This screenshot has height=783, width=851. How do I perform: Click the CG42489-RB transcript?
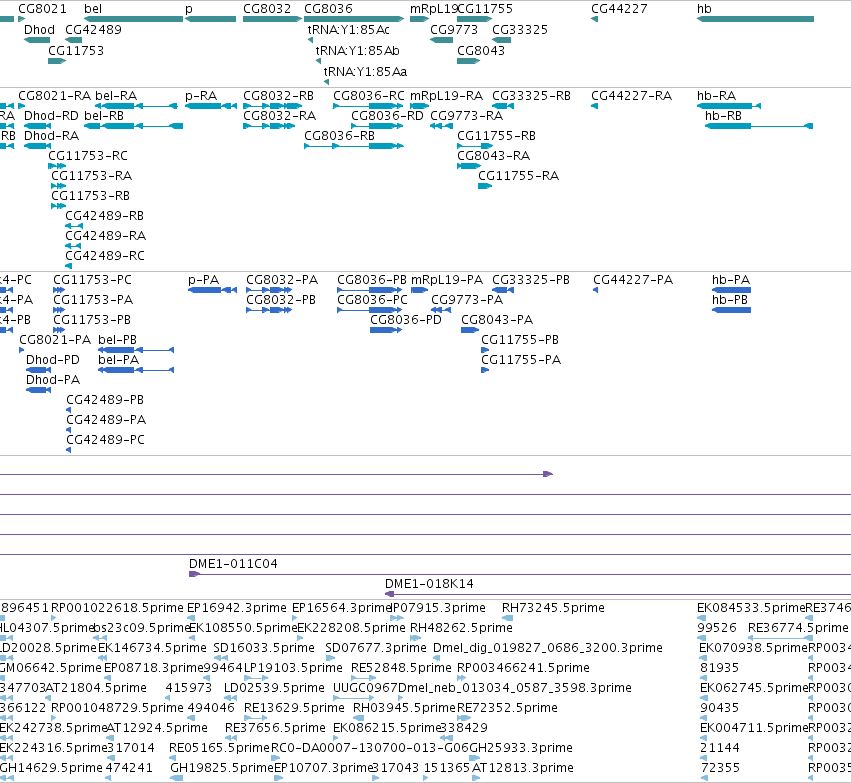tap(74, 226)
